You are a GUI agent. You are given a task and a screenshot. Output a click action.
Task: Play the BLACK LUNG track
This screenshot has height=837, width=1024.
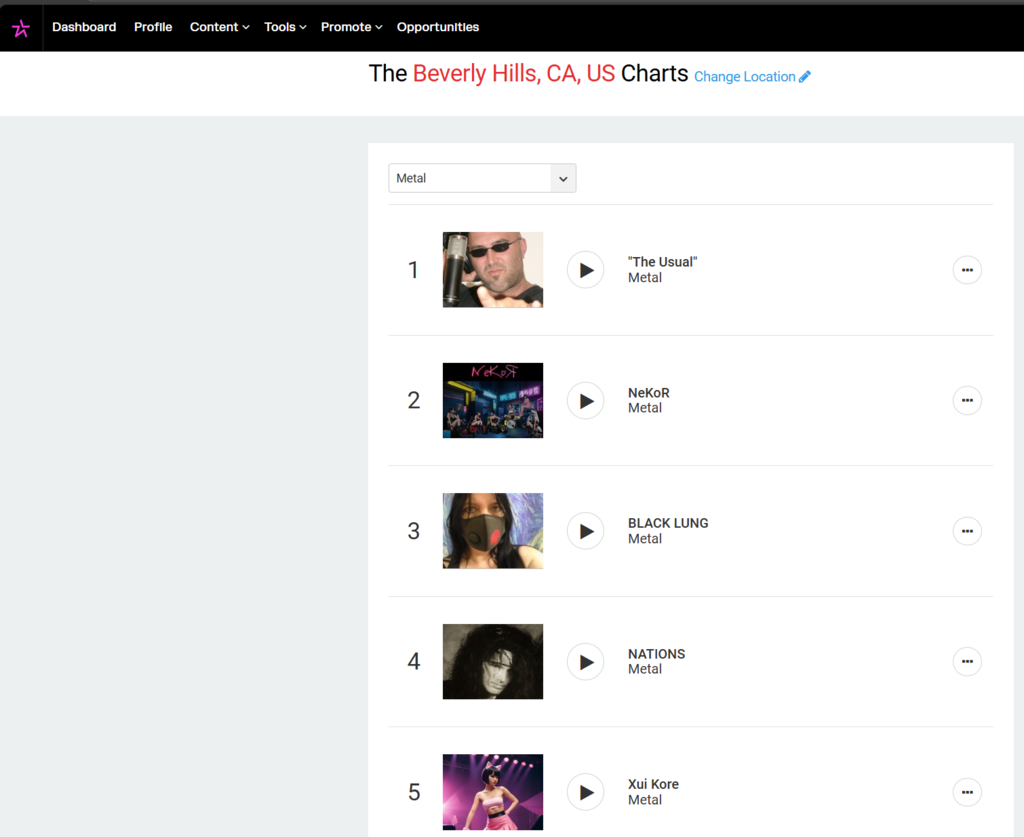(586, 531)
